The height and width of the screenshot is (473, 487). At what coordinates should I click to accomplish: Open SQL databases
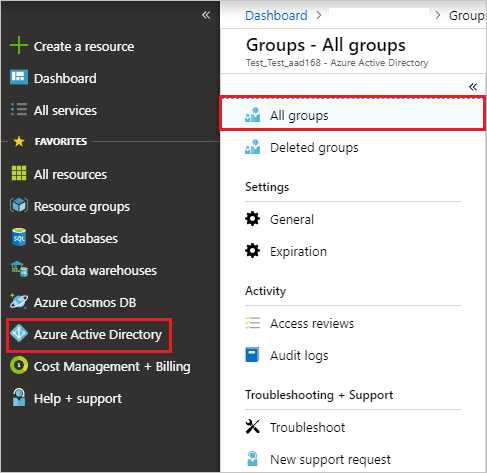coord(76,238)
